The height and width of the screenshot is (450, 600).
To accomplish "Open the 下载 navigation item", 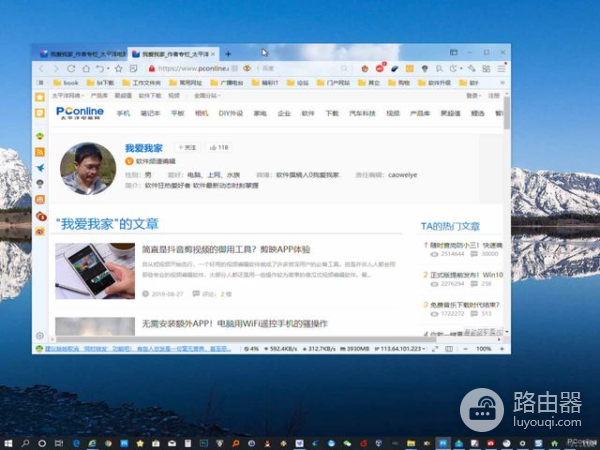I will (332, 113).
